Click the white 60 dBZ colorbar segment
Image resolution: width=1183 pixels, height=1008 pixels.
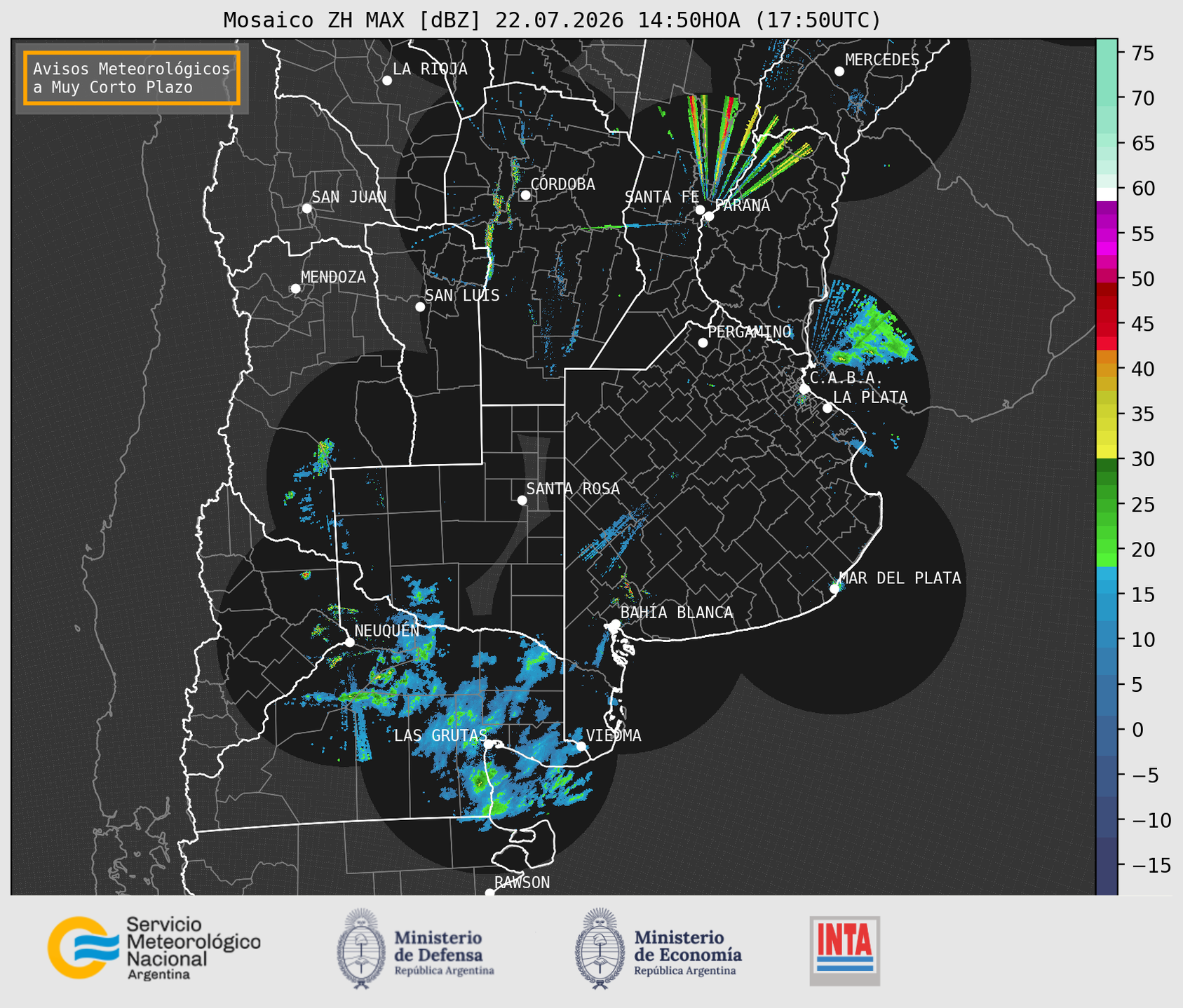point(1107,194)
